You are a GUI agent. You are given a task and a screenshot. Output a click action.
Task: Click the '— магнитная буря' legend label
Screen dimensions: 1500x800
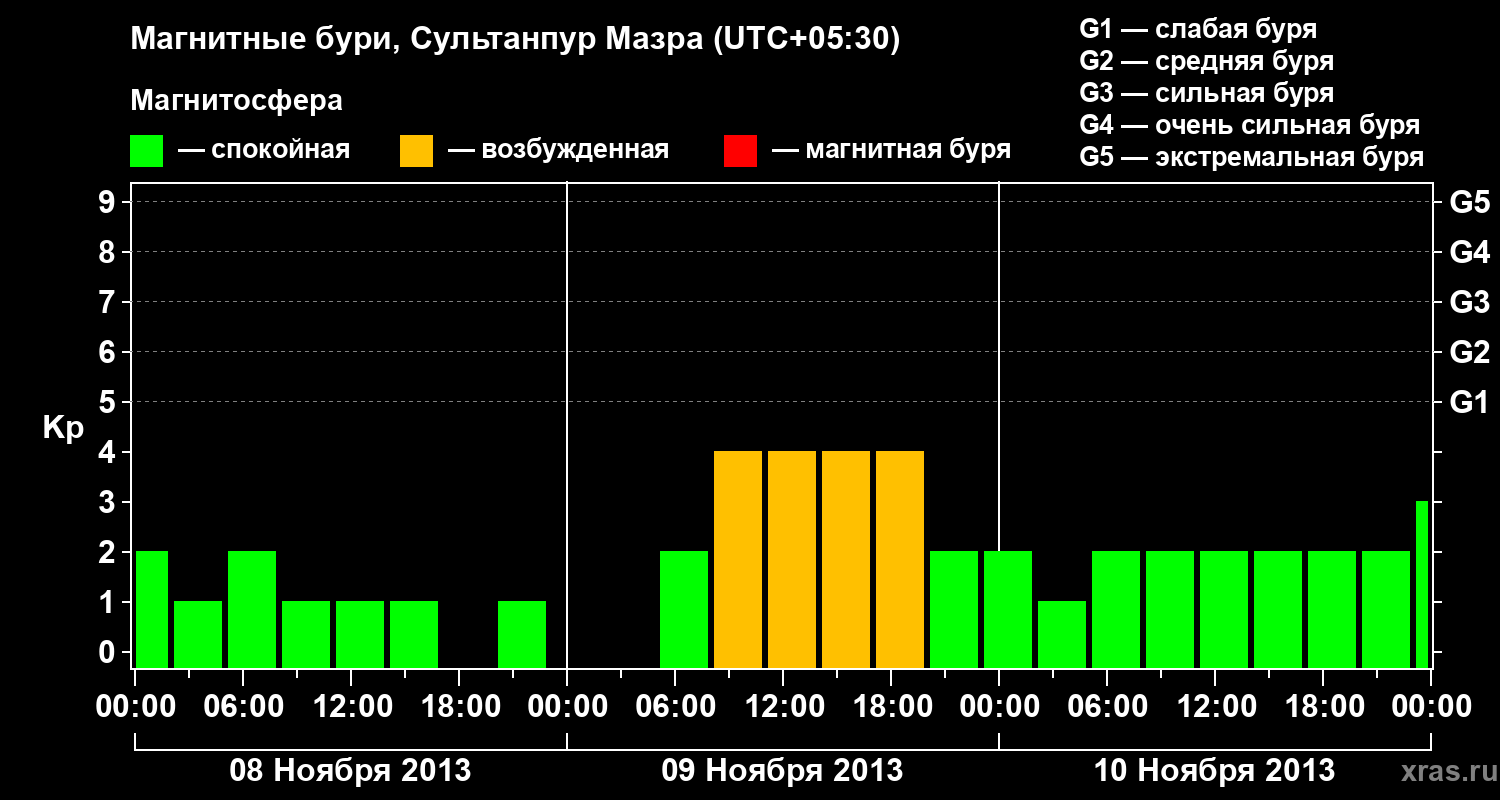tap(891, 151)
